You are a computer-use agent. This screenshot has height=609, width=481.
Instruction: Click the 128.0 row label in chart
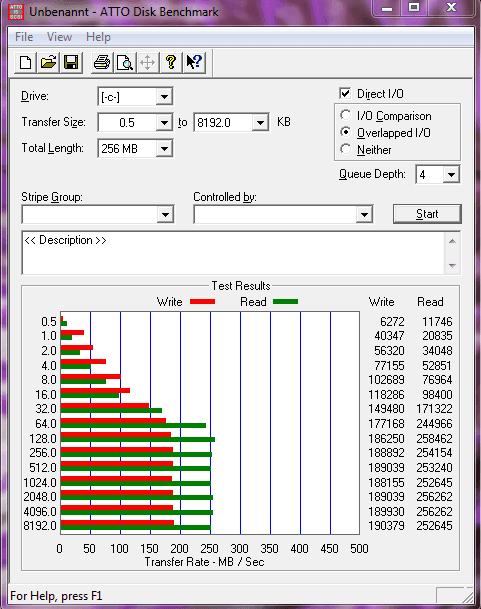tap(43, 439)
